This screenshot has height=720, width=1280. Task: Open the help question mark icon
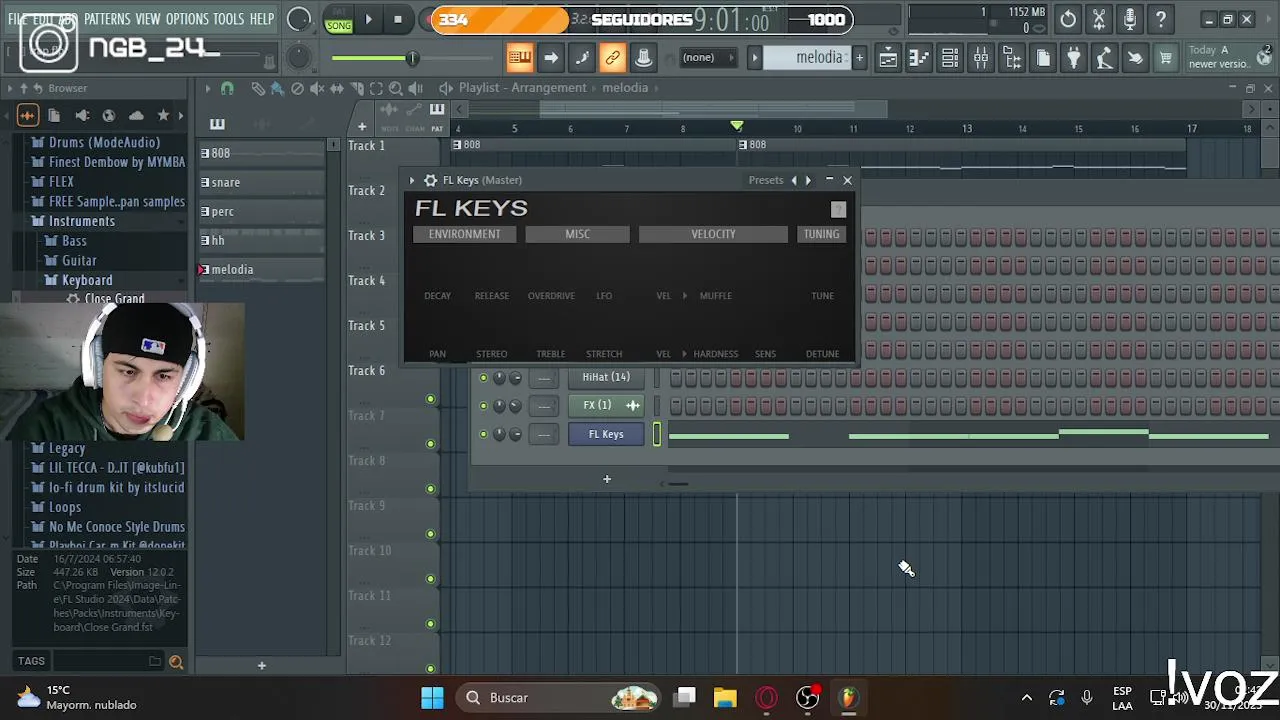coord(1161,19)
